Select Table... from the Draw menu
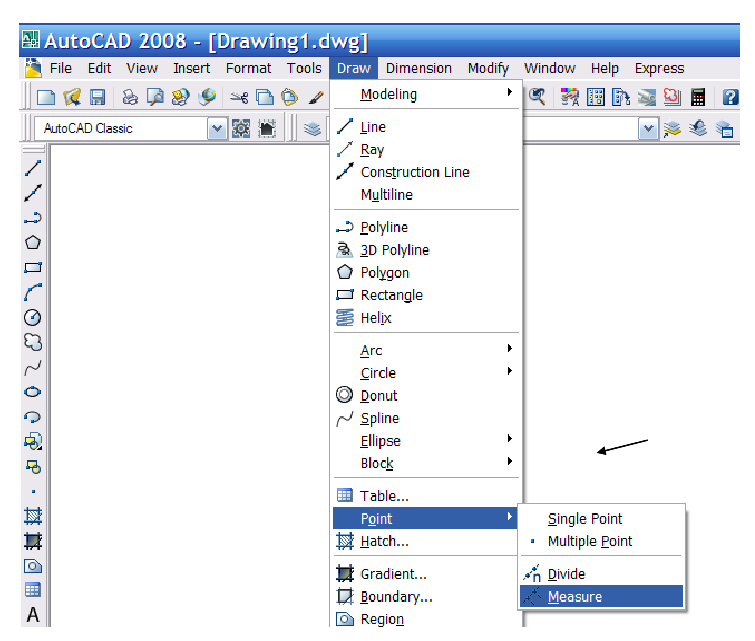Viewport: 755px width, 641px height. coord(426,496)
